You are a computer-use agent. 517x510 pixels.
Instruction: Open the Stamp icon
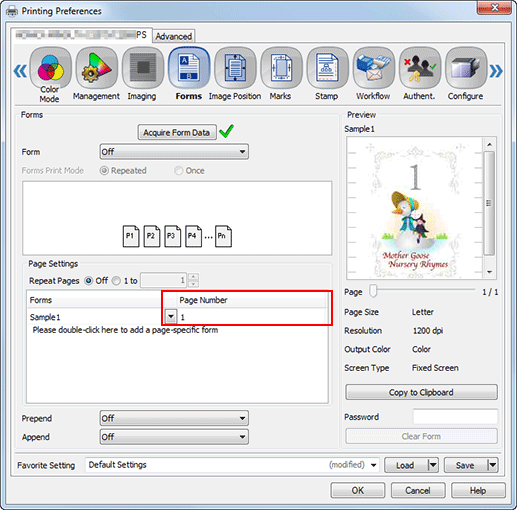point(327,68)
